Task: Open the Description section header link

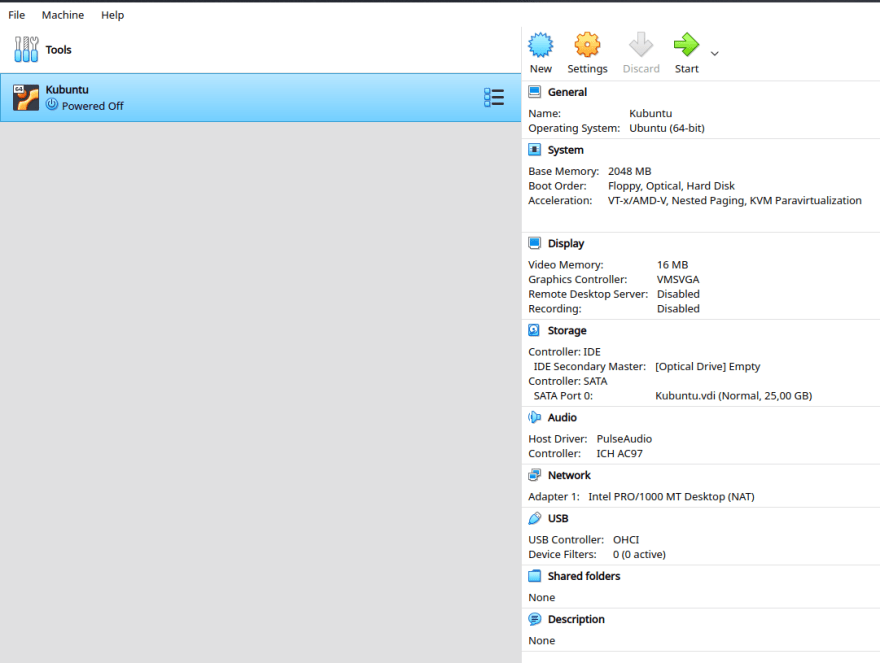Action: click(576, 620)
